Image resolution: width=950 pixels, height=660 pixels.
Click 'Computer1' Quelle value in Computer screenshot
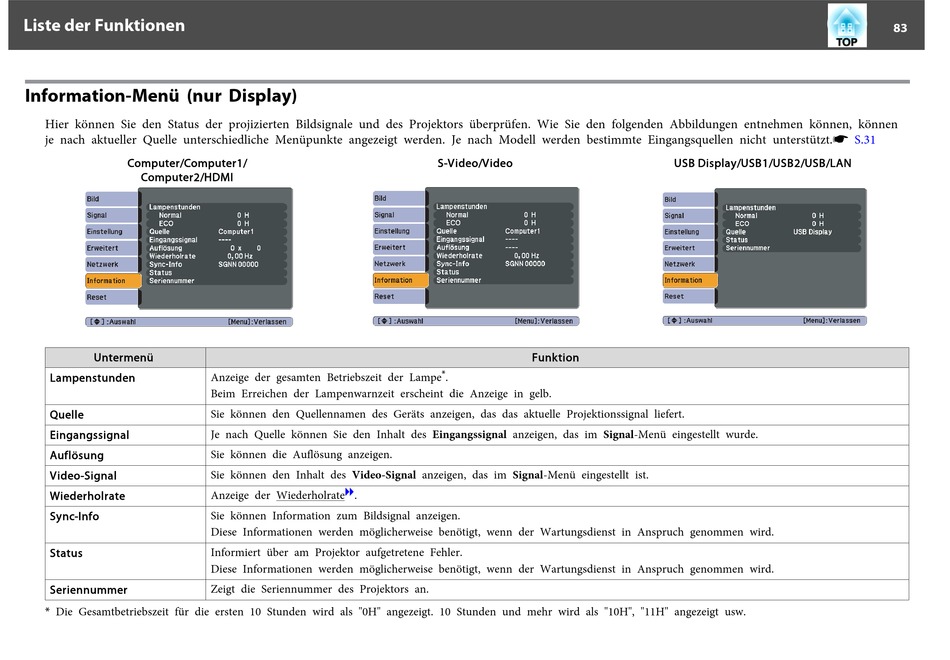point(236,232)
